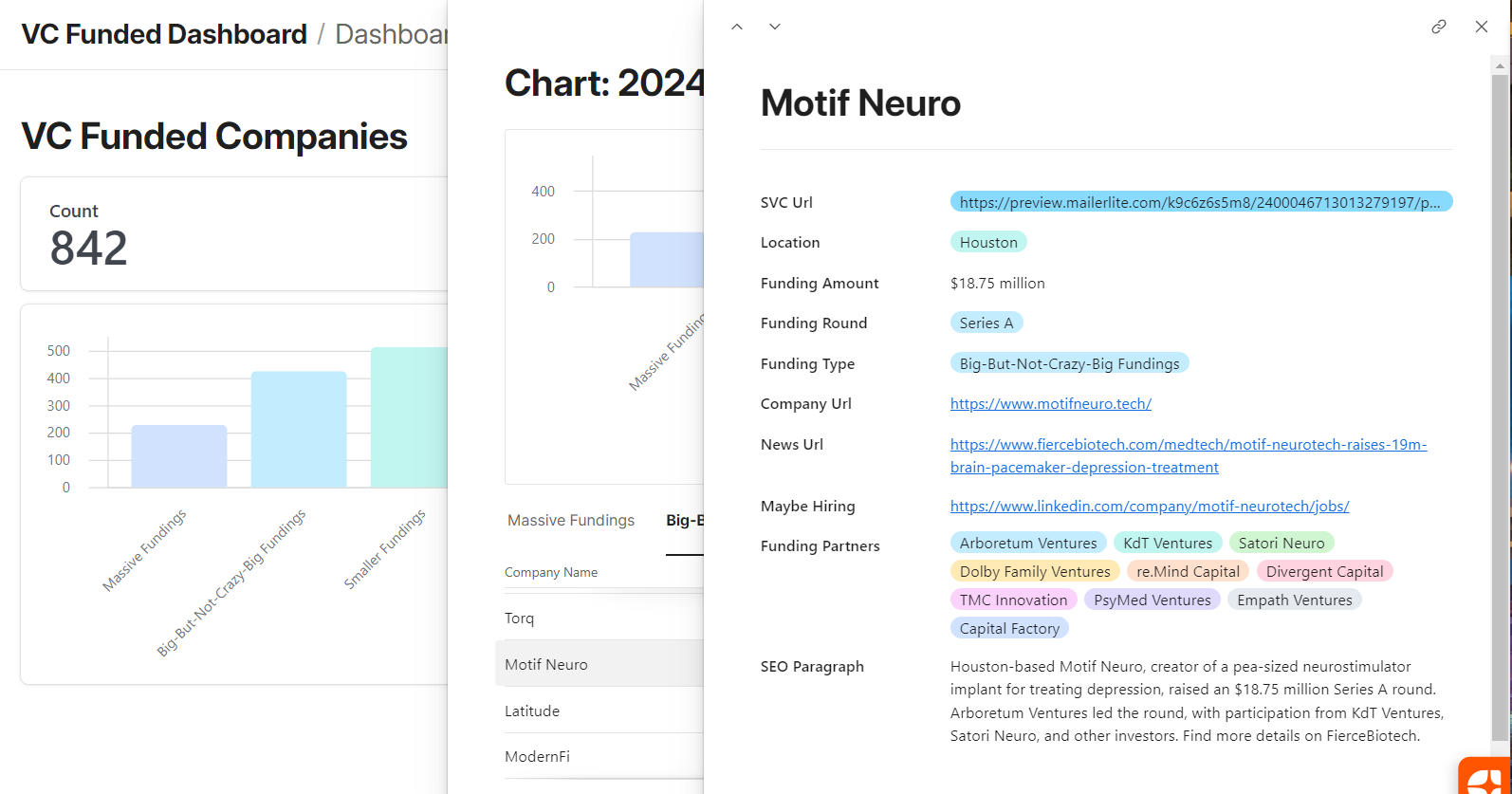
Task: Select Divergent Capital partner tag
Action: 1324,572
